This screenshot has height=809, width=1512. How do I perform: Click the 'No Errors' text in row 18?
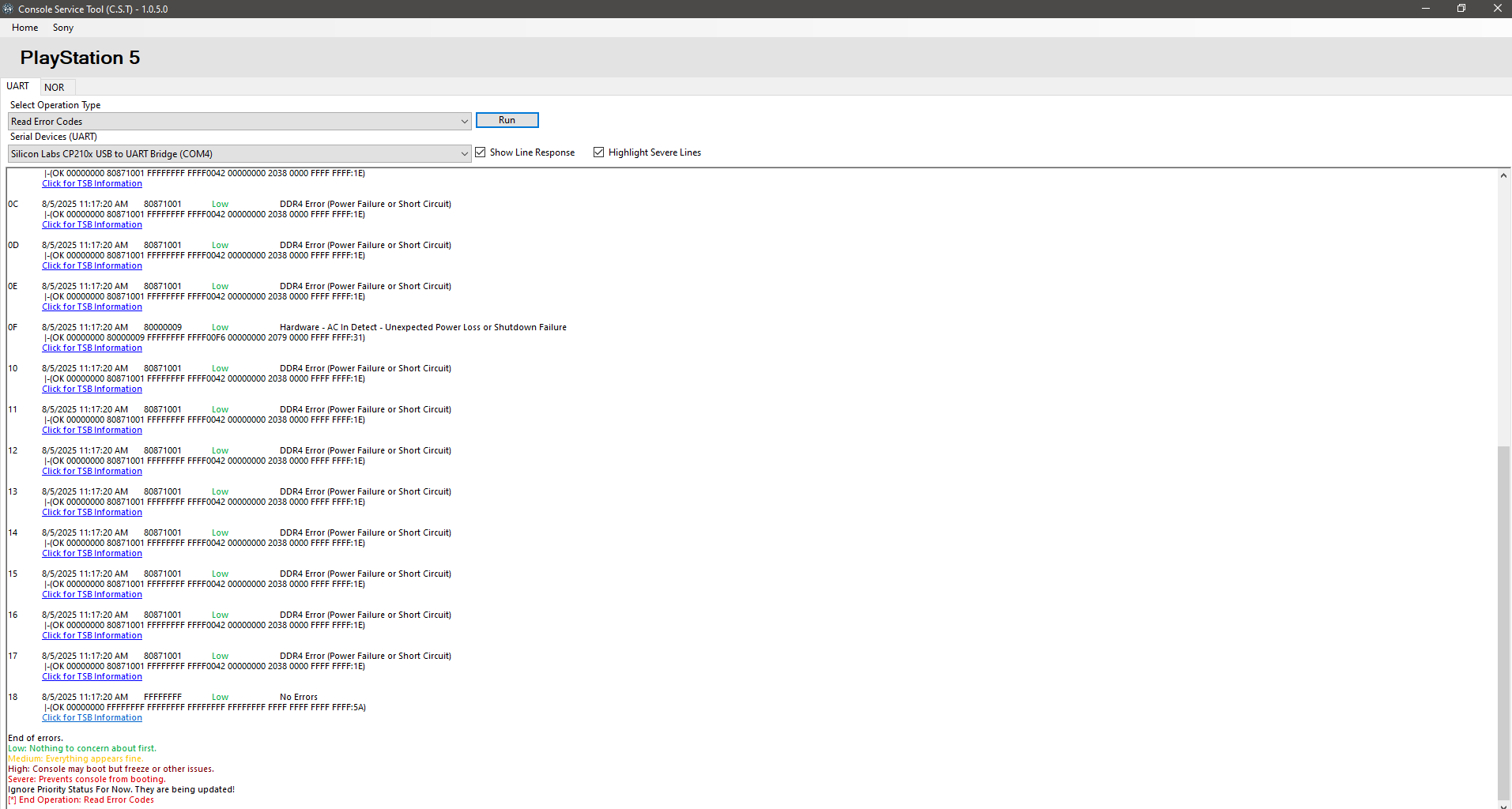point(299,698)
